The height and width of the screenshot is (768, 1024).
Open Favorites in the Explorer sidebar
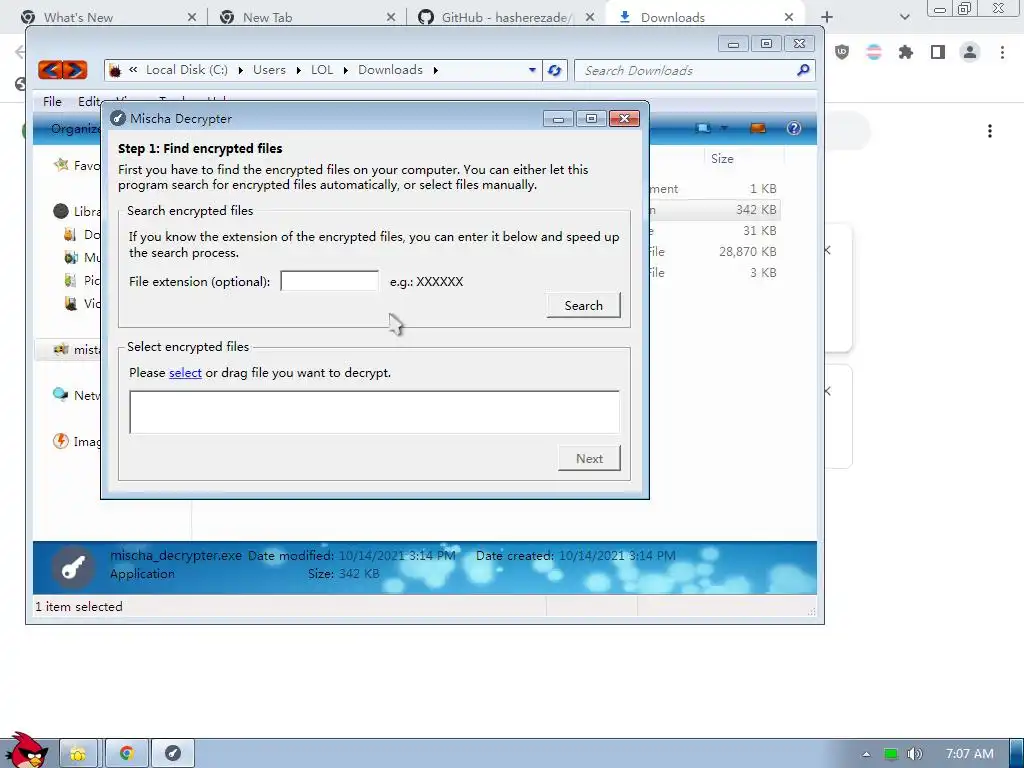coord(77,165)
